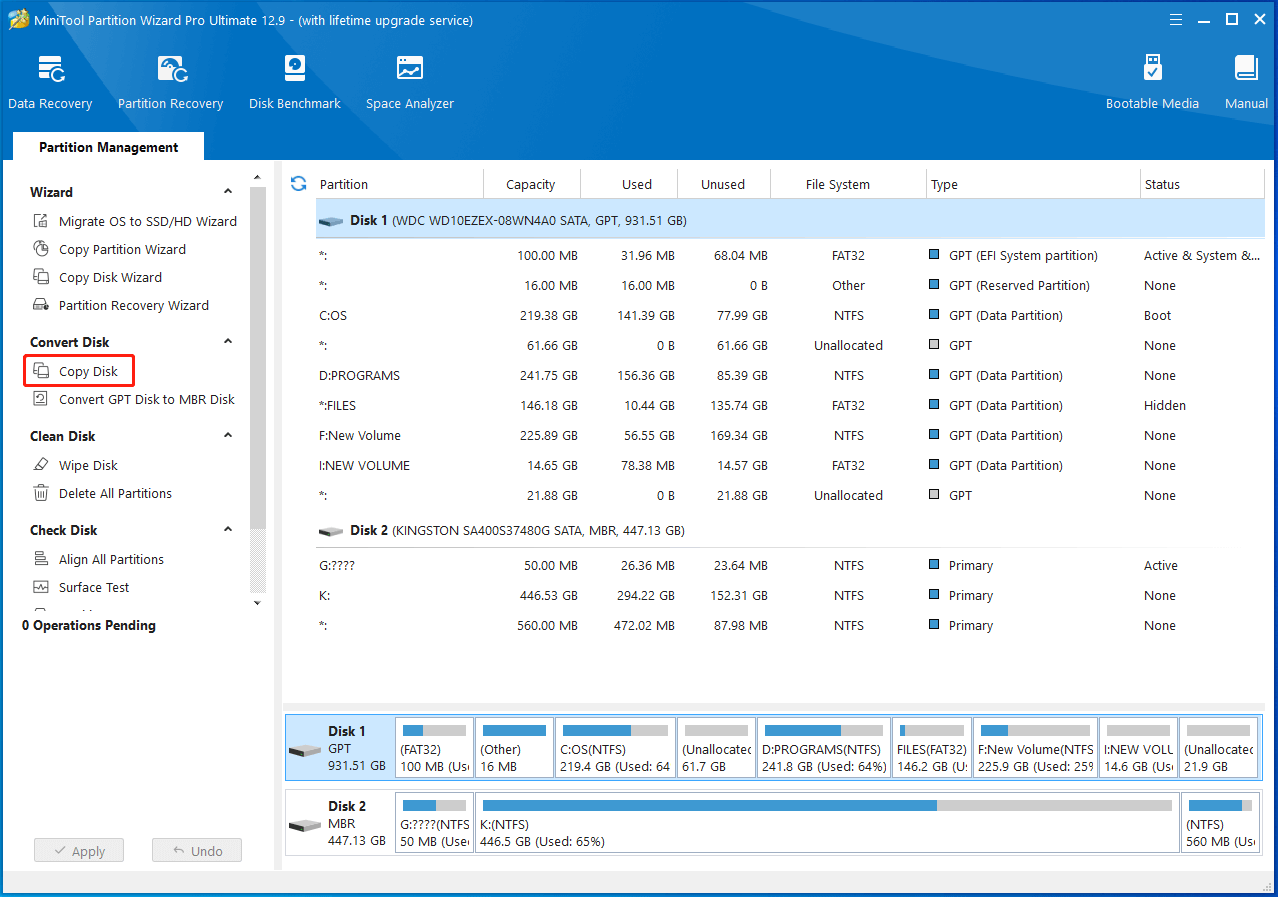The image size is (1278, 897).
Task: Click the 0 Operations Pending label
Action: pos(89,625)
